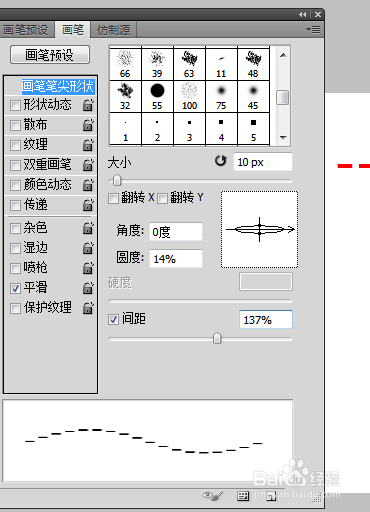
Task: Select brush tip thumbnail 66
Action: tap(125, 64)
